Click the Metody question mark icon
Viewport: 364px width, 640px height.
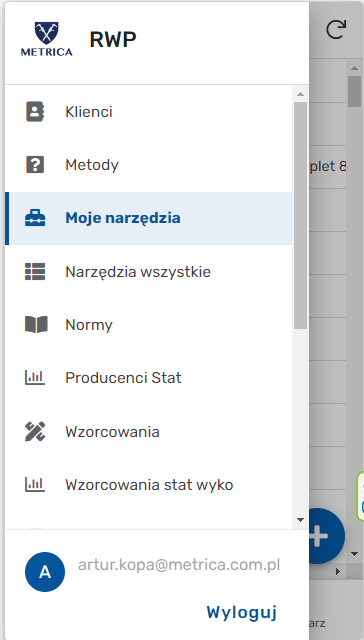click(x=35, y=165)
